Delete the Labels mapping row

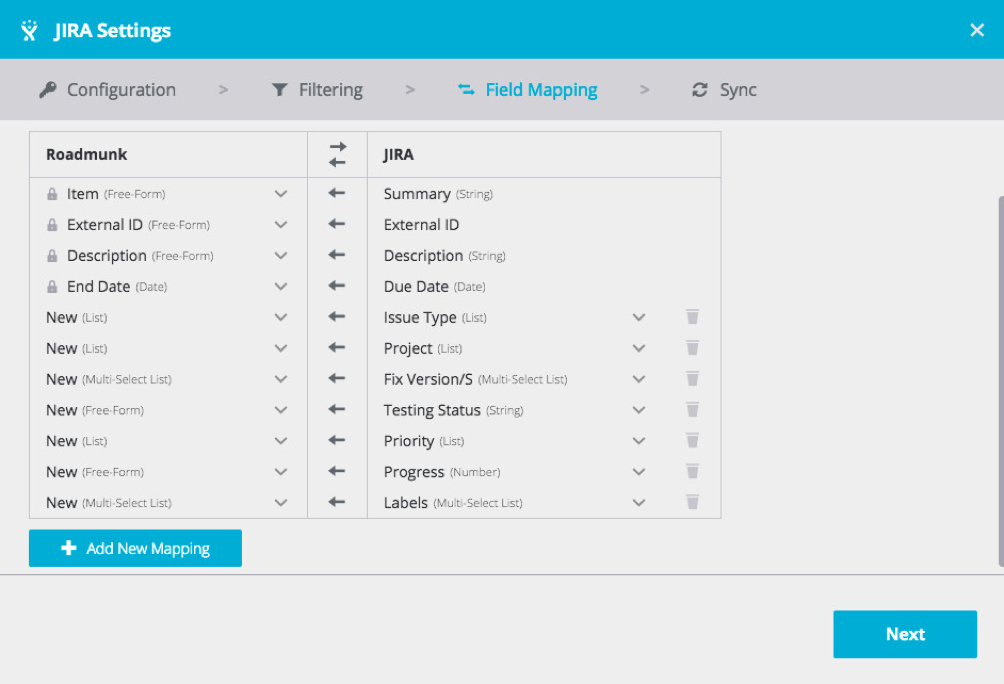[692, 503]
